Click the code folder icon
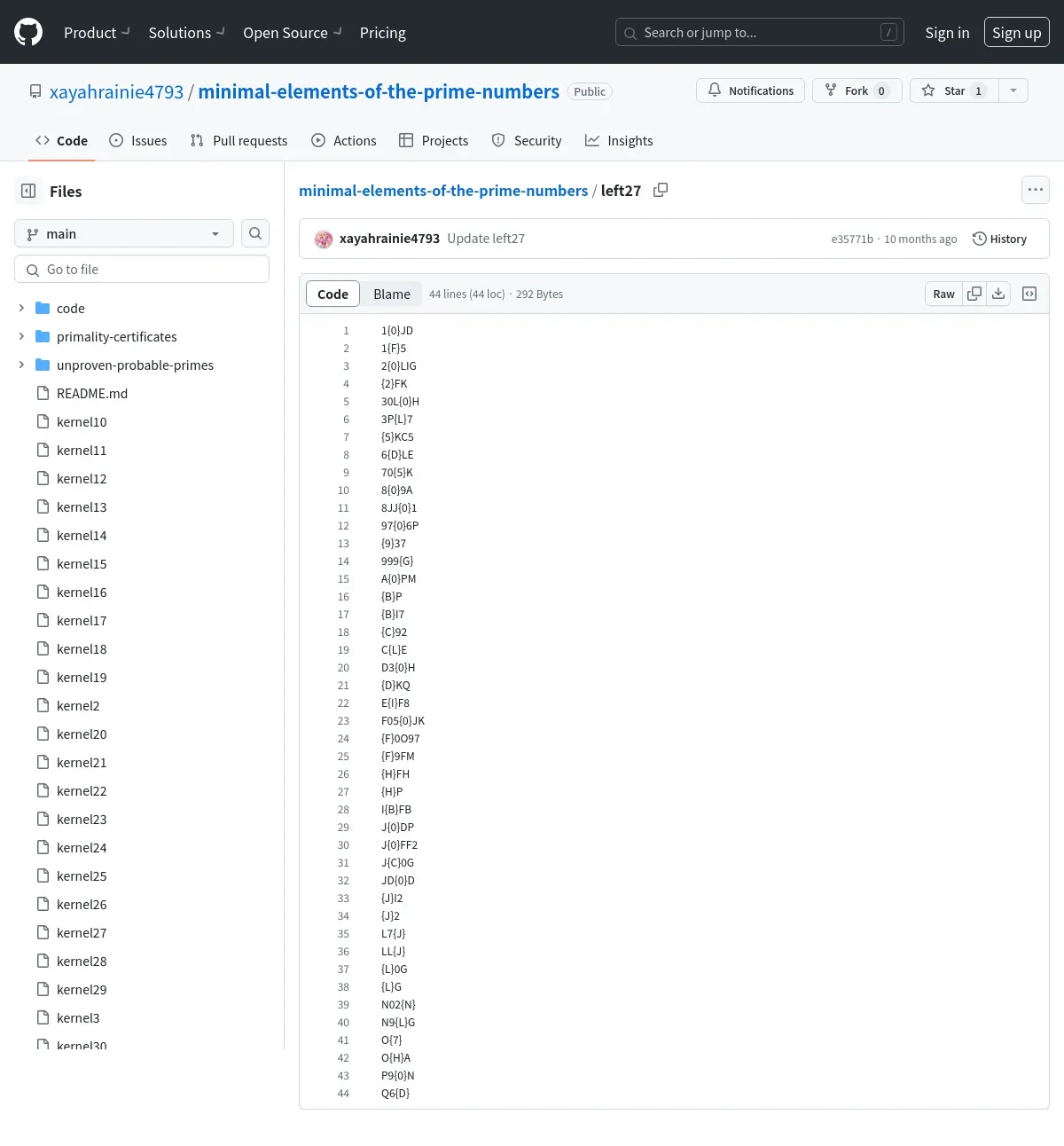The image size is (1064, 1146). point(43,308)
